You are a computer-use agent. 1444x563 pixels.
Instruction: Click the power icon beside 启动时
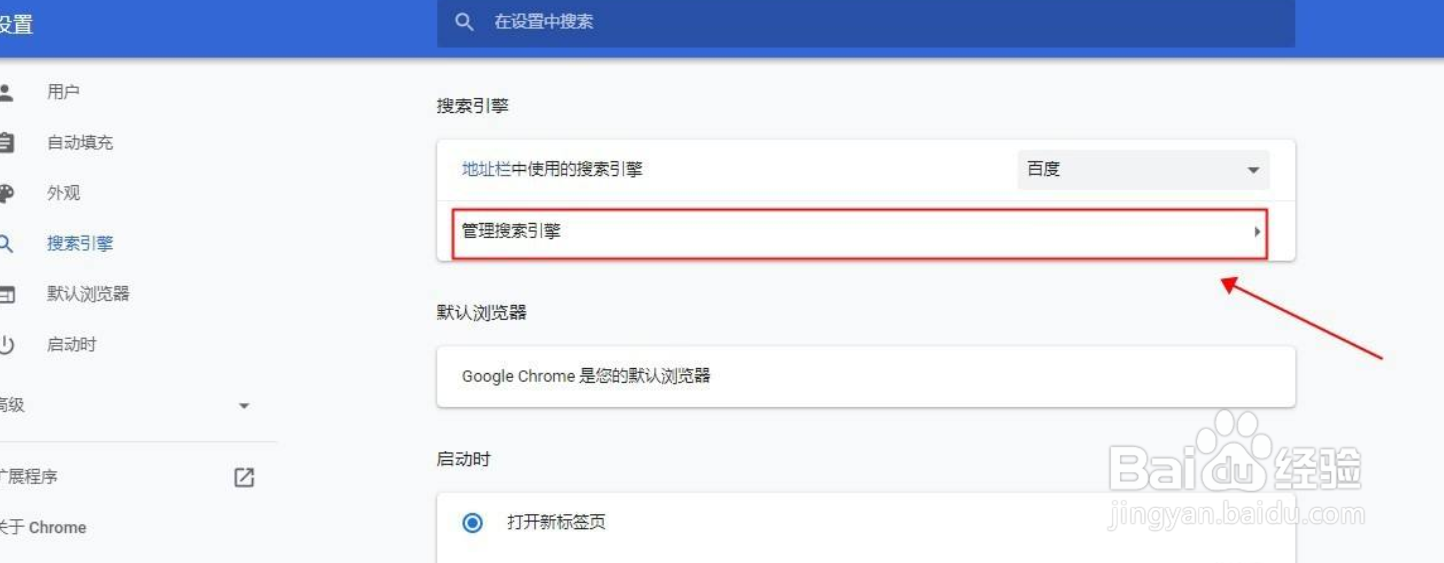(x=6, y=344)
